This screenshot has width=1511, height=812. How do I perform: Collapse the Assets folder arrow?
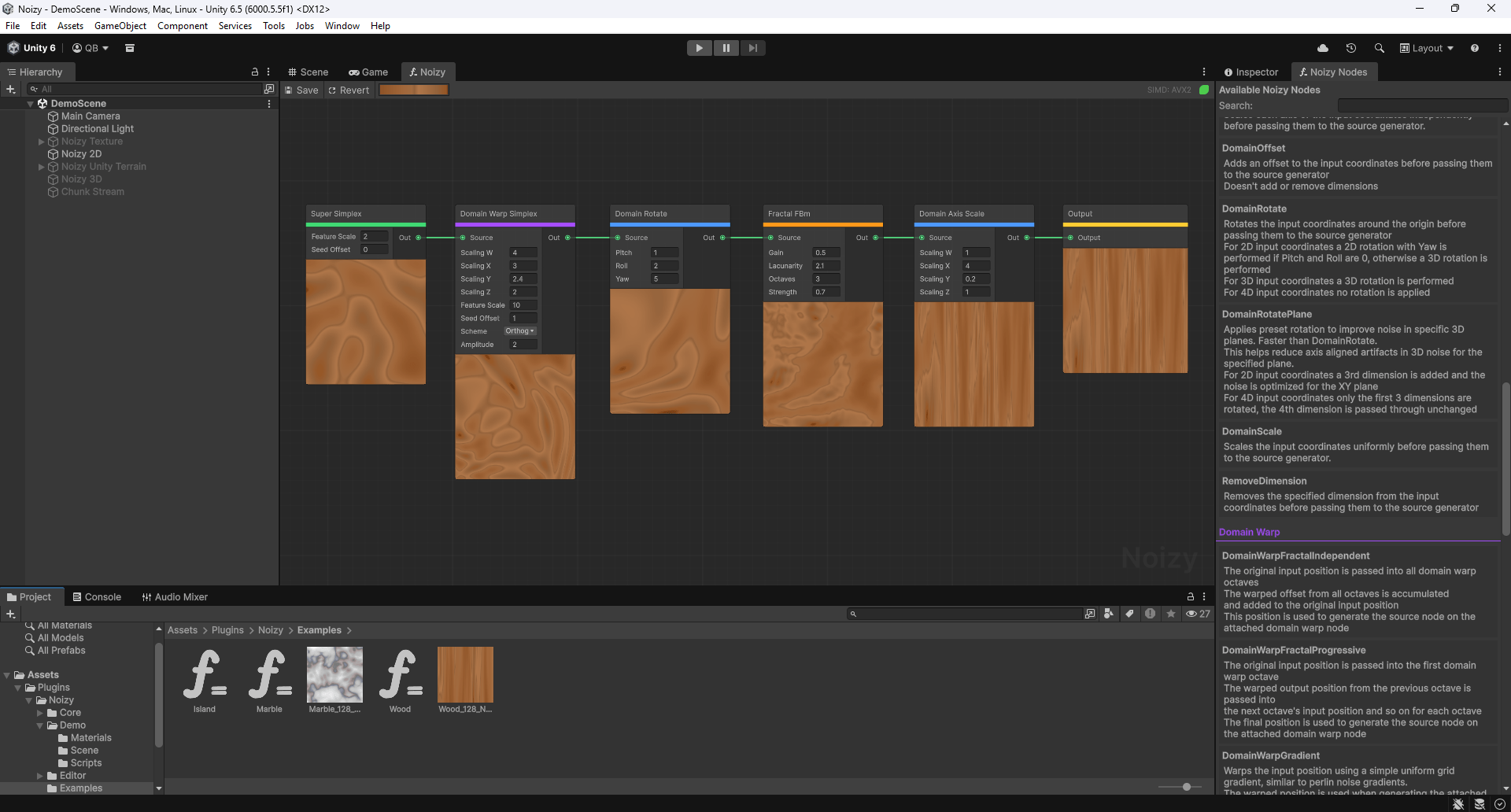point(8,675)
